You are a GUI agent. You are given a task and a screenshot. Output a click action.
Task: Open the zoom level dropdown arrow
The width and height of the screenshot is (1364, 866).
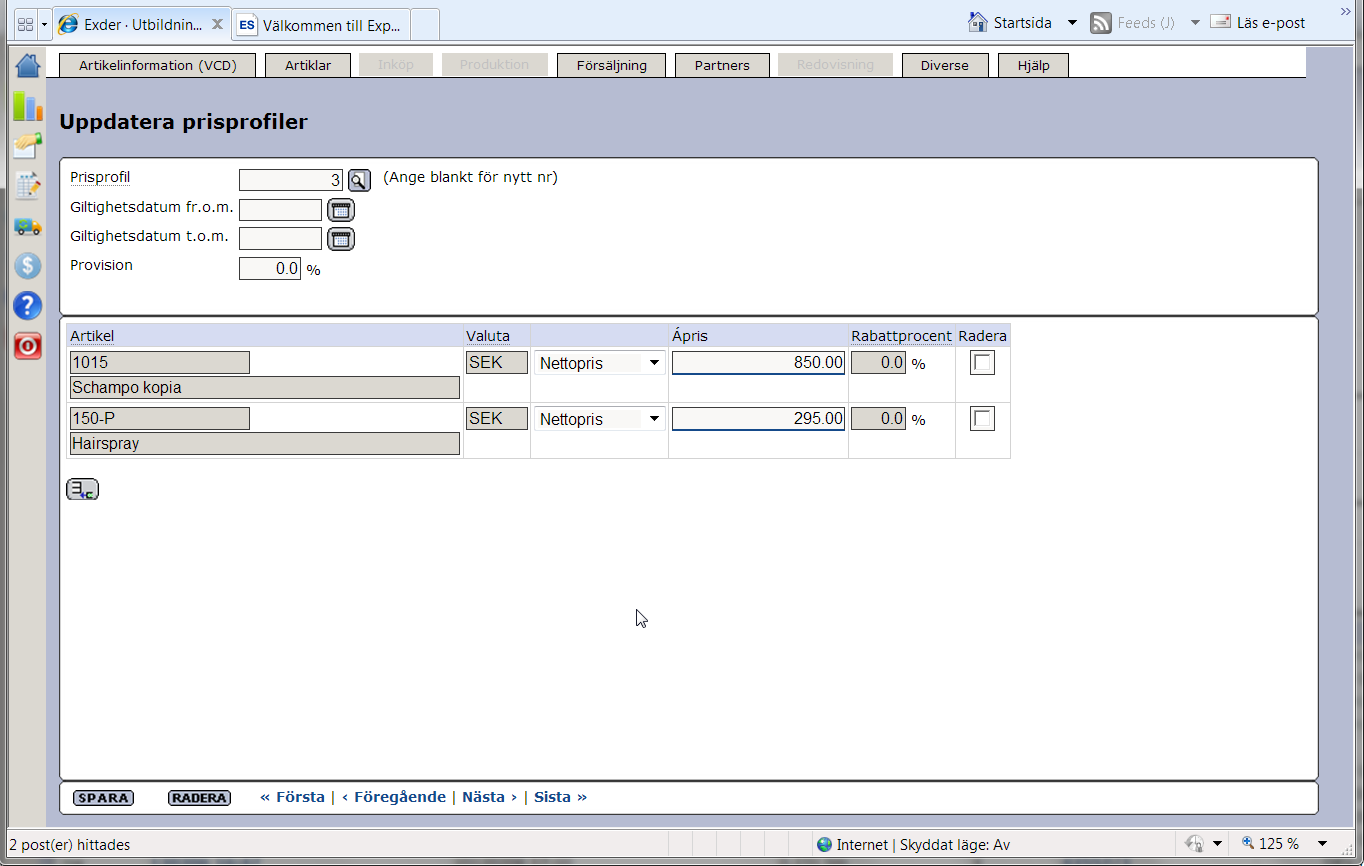1322,844
